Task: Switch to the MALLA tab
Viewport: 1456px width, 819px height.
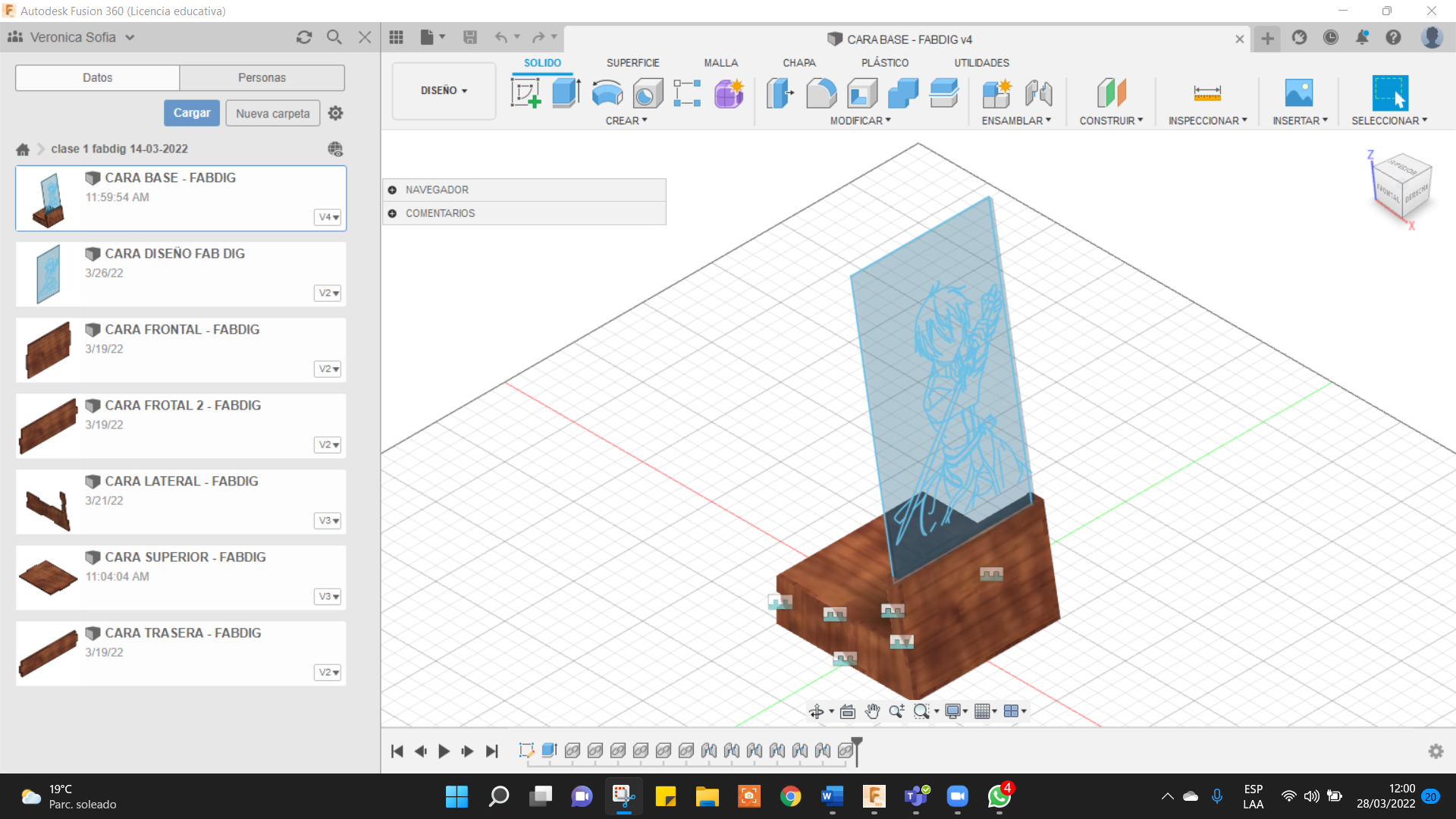Action: click(720, 63)
